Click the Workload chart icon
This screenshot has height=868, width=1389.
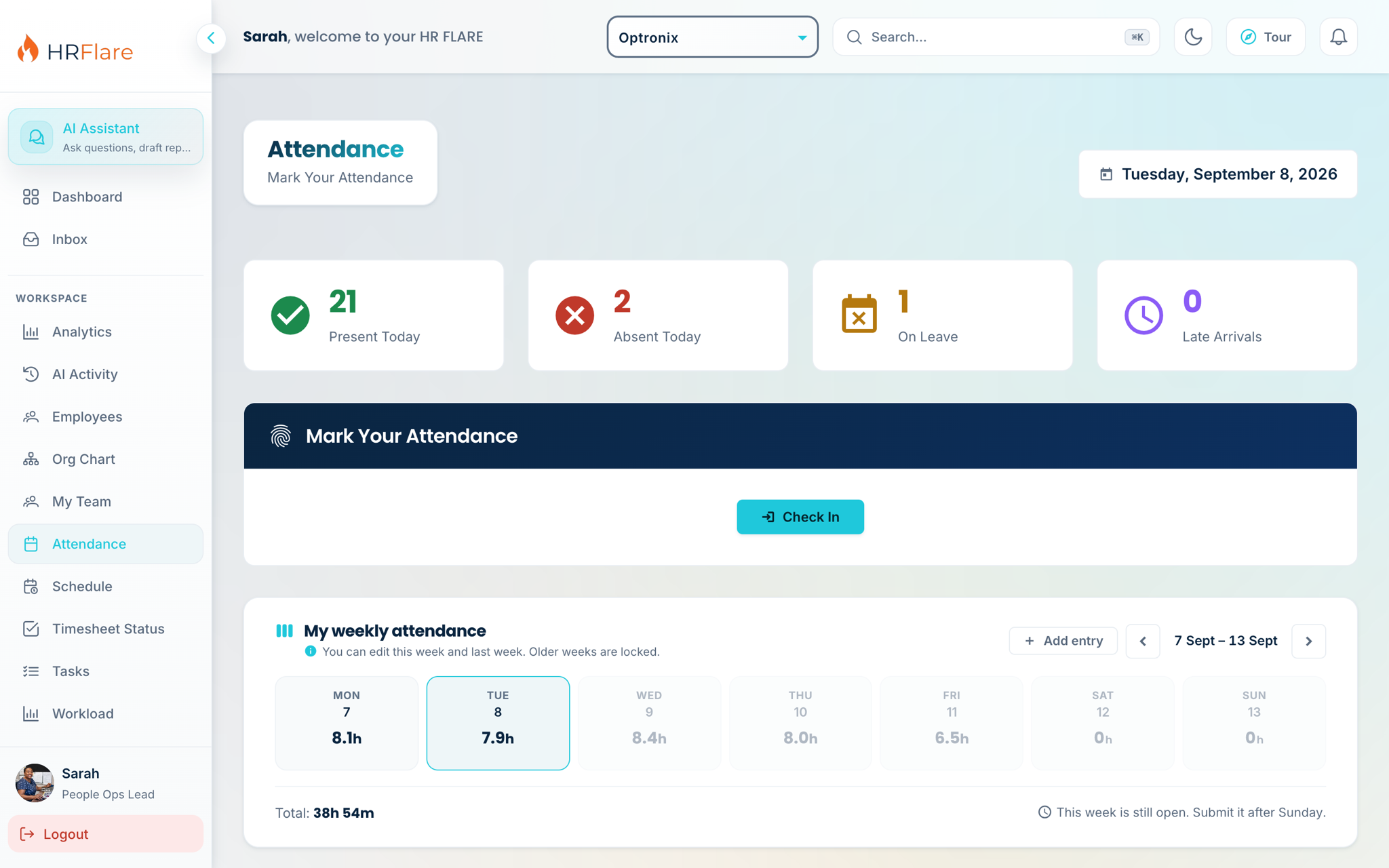pos(31,713)
